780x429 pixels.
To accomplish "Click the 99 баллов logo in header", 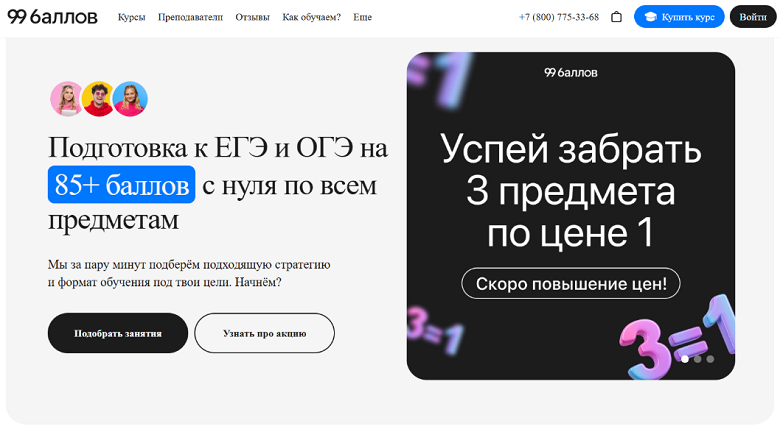I will pos(53,17).
